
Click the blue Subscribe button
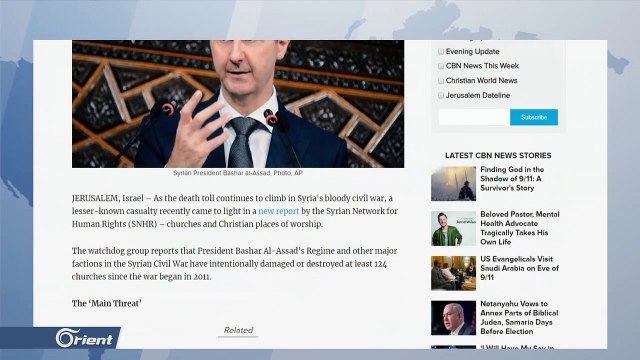click(534, 117)
